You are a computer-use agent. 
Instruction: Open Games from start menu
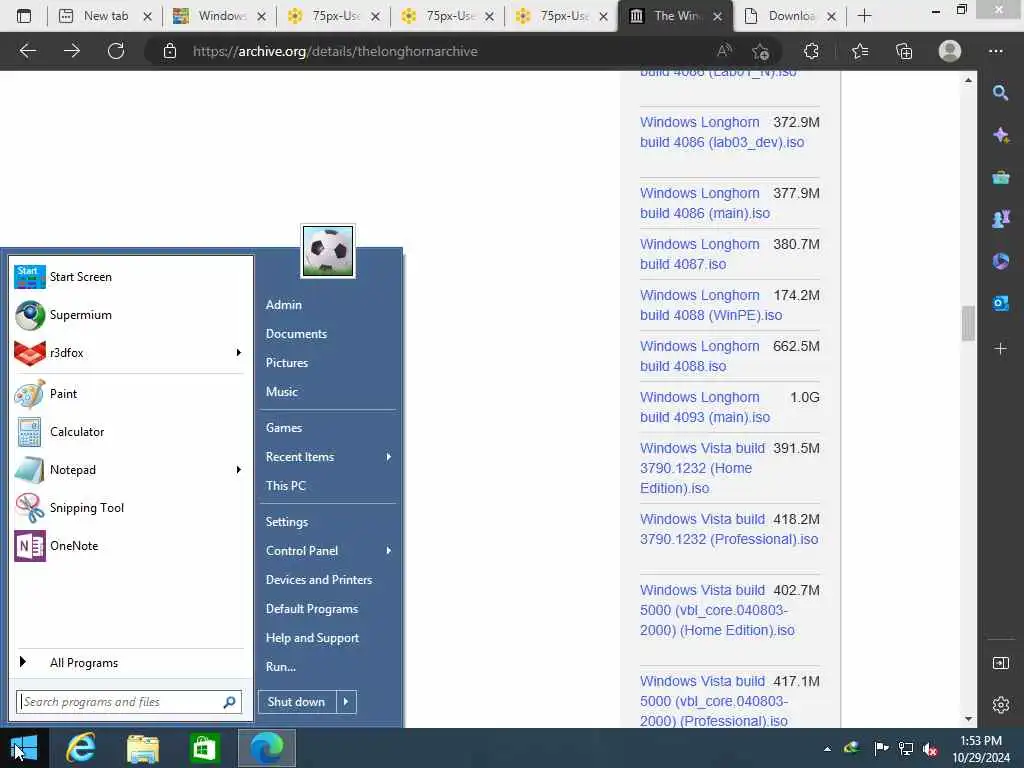pyautogui.click(x=283, y=428)
